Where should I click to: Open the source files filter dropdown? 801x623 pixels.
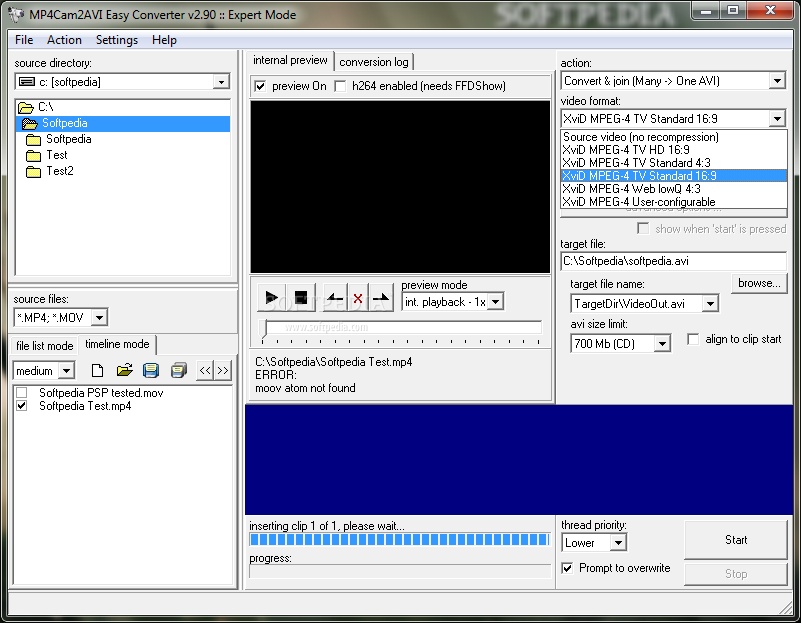[100, 318]
